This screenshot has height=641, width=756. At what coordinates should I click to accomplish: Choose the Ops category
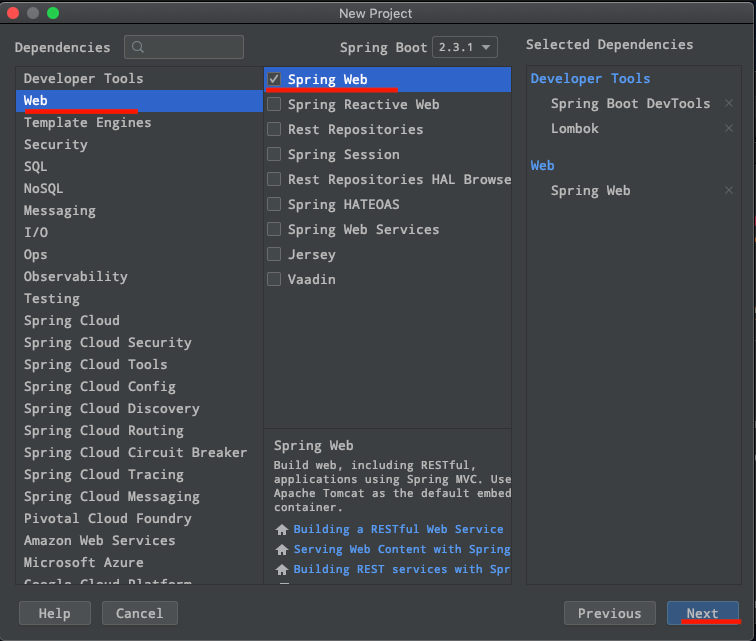point(139,255)
